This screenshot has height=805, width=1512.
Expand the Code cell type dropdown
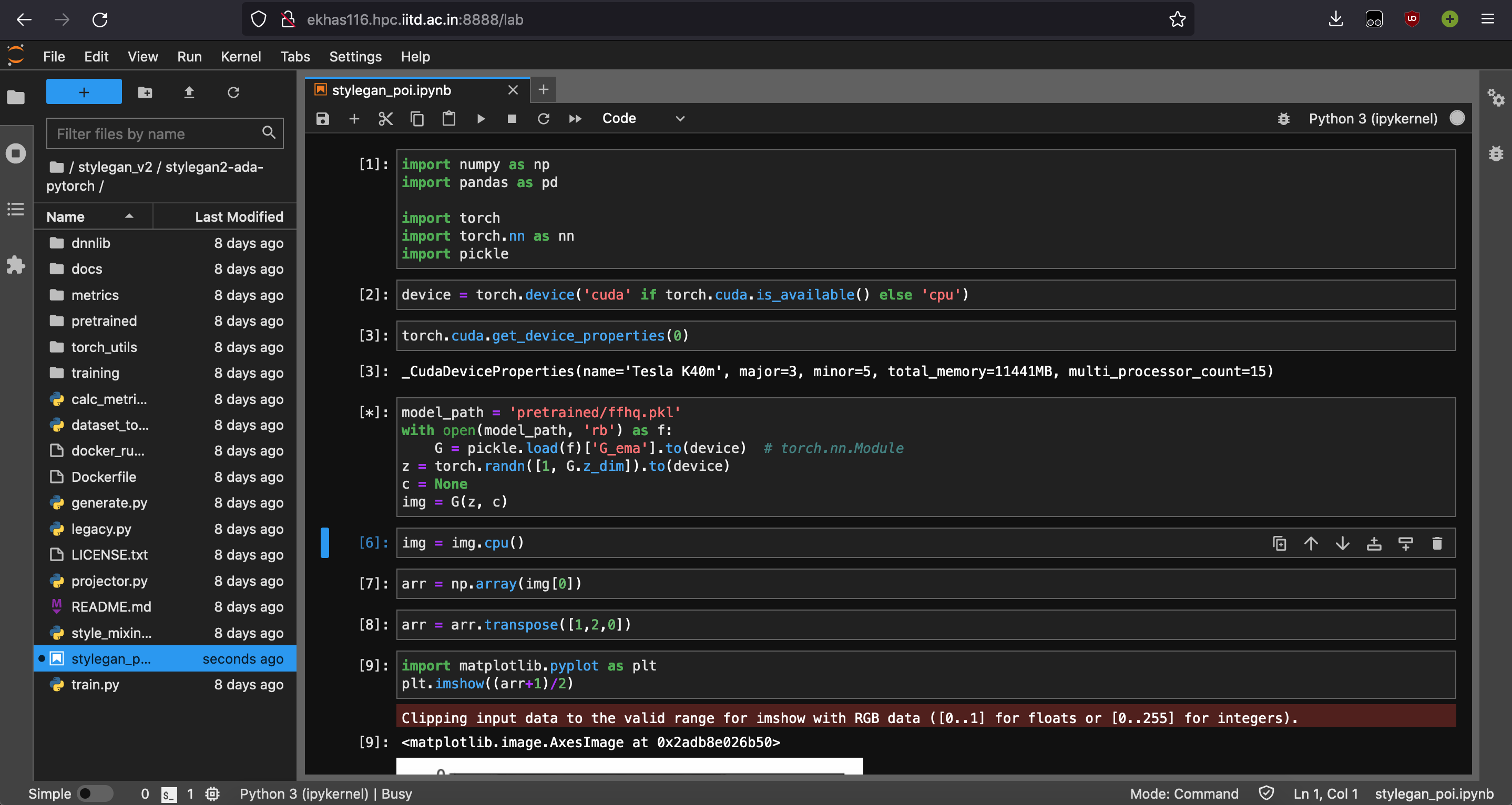point(680,118)
